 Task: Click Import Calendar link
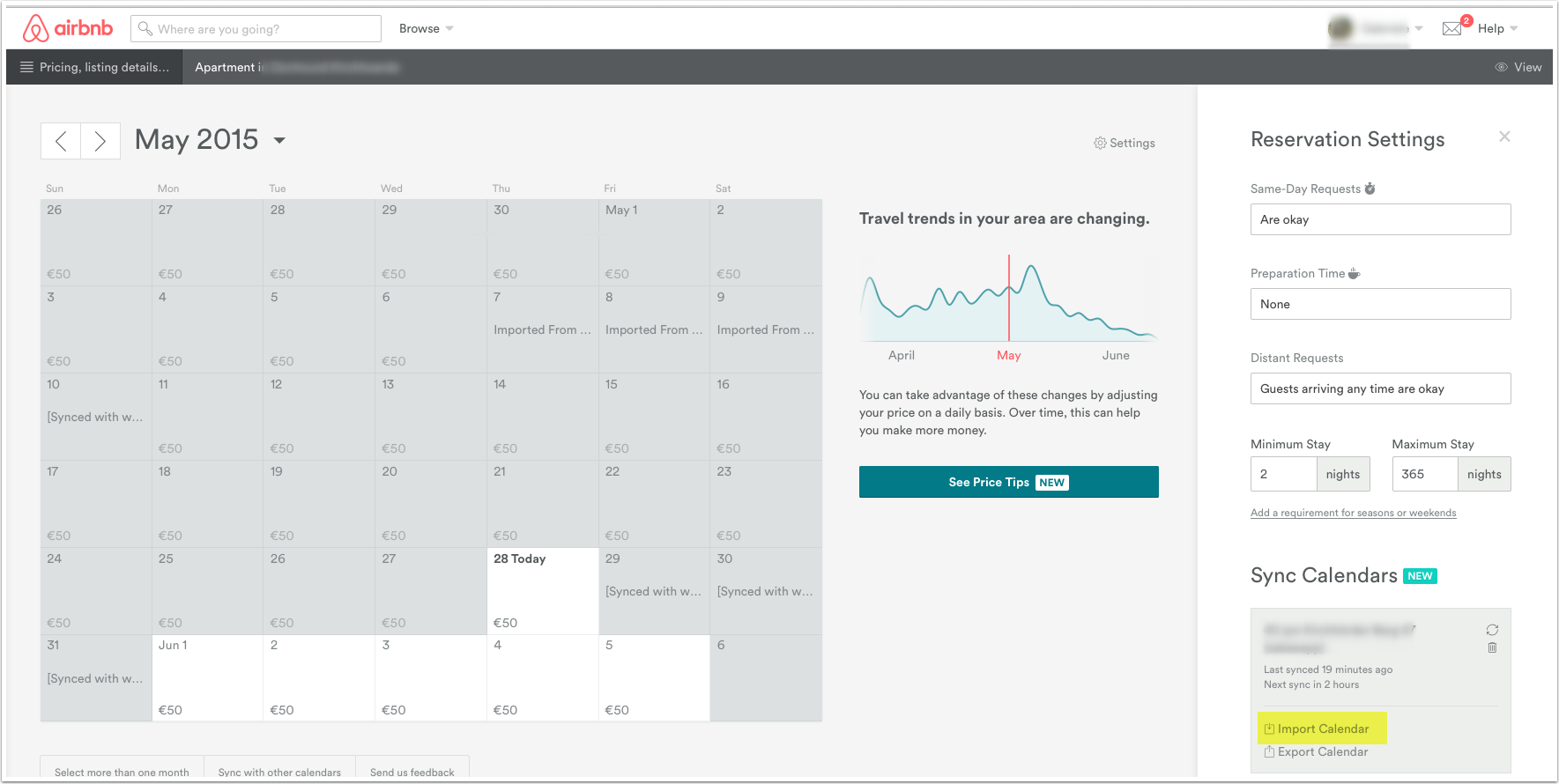coord(1316,729)
